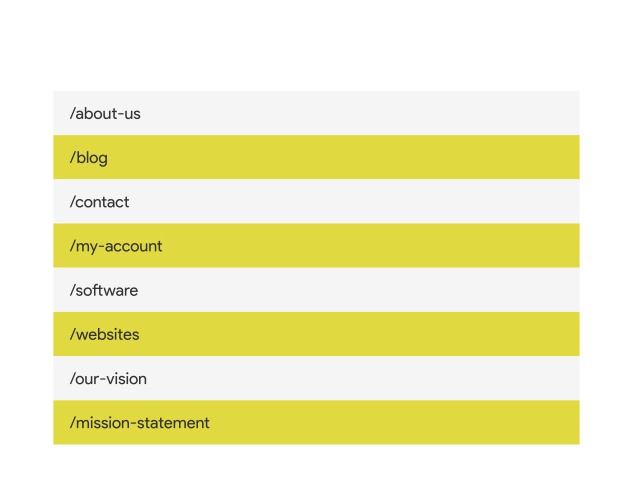Viewport: 629px width, 498px height.
Task: Click the '/contact' text label
Action: tap(99, 202)
